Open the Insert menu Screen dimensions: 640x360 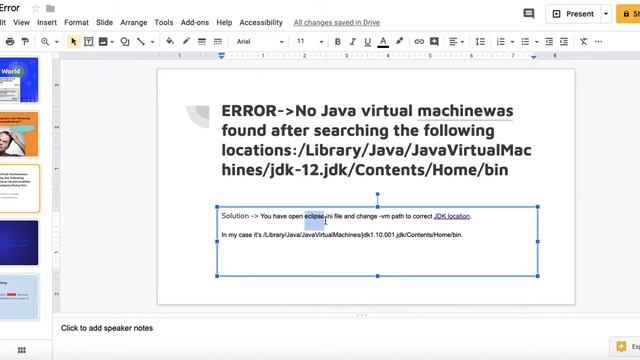pos(47,22)
